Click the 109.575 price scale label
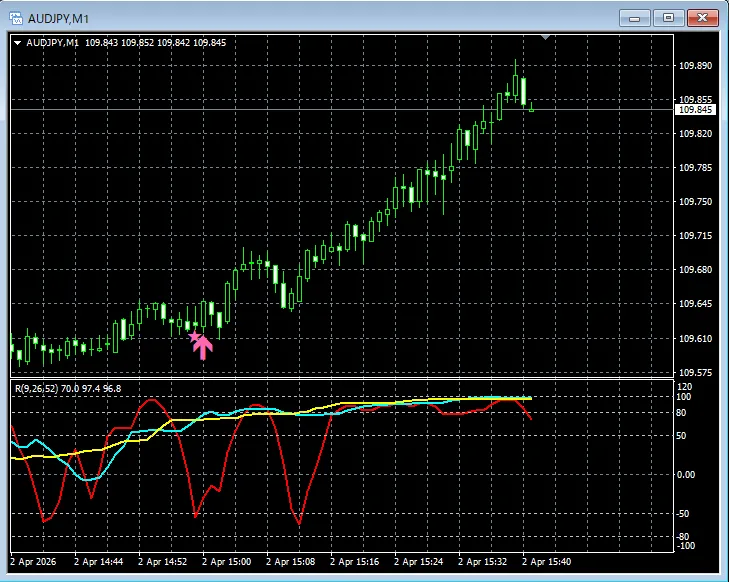The height and width of the screenshot is (582, 729). click(x=696, y=373)
